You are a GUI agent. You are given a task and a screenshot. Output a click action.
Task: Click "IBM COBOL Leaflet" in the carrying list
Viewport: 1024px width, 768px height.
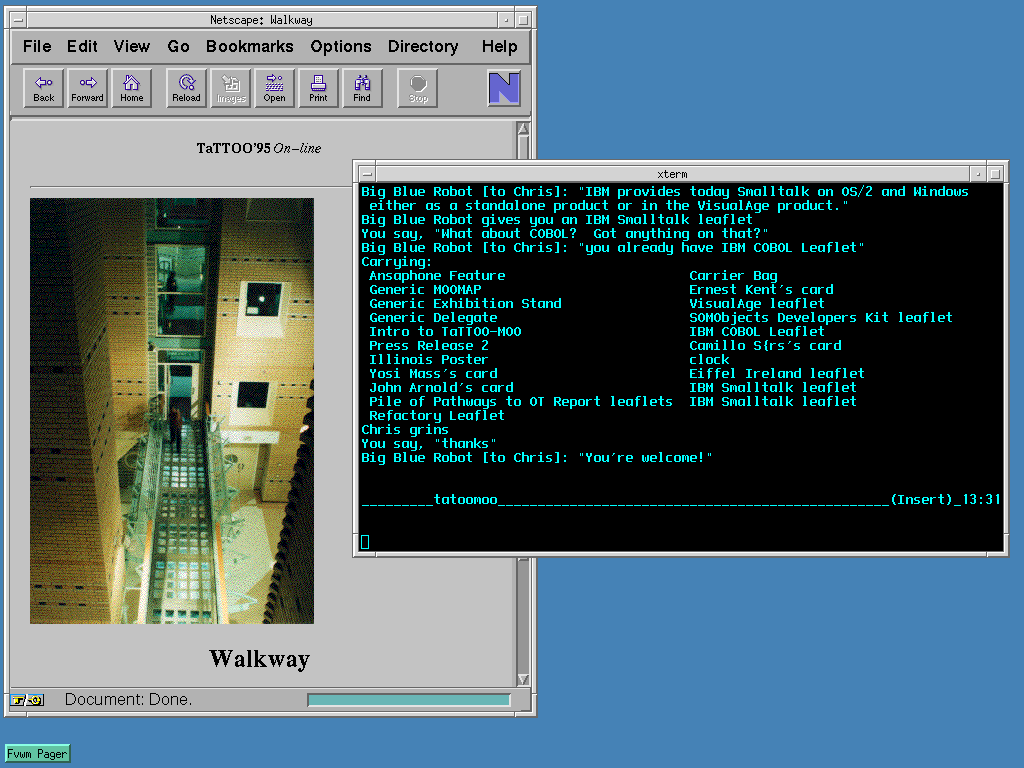click(757, 332)
